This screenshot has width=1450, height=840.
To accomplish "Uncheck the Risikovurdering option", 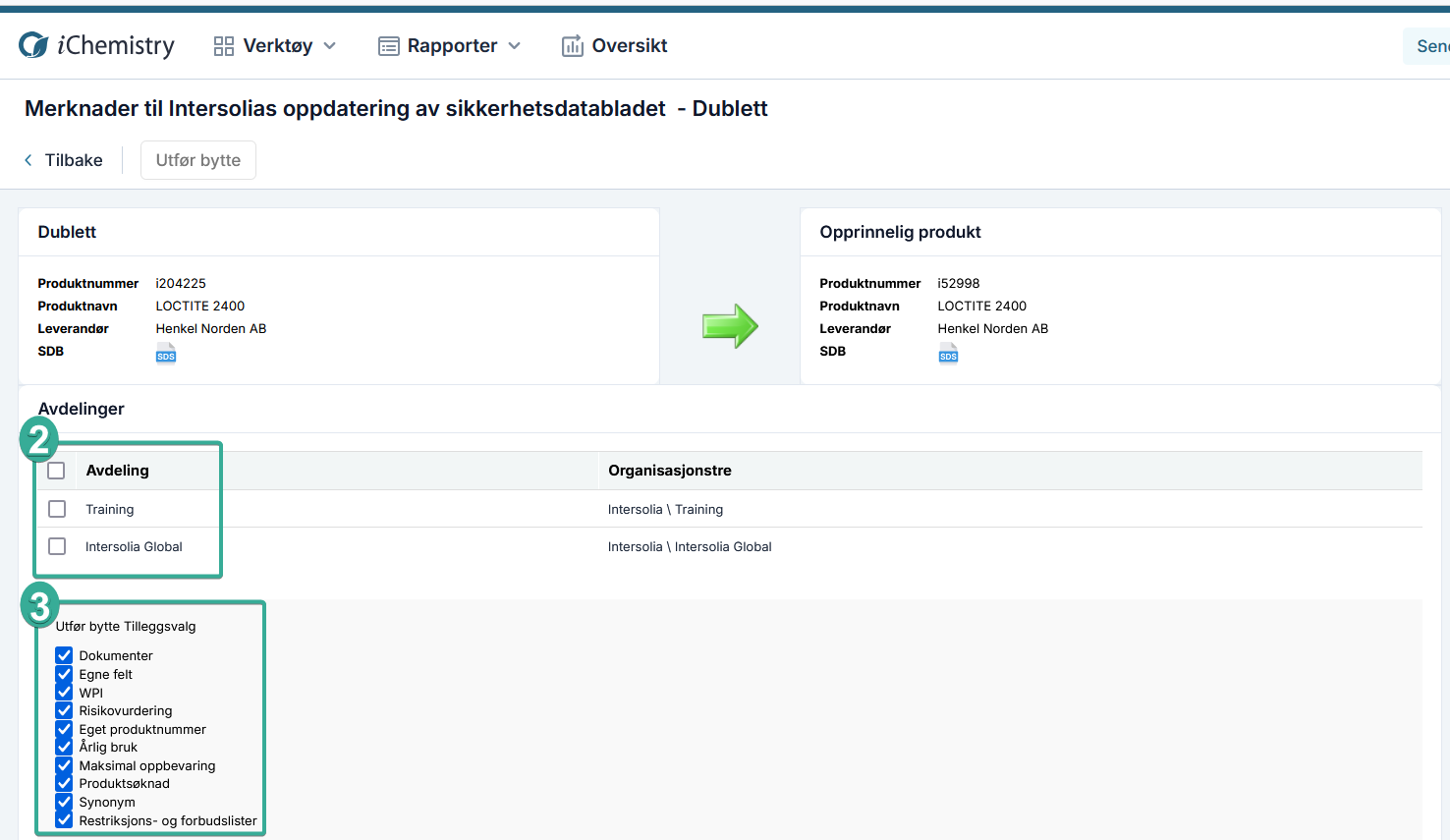I will (x=64, y=710).
